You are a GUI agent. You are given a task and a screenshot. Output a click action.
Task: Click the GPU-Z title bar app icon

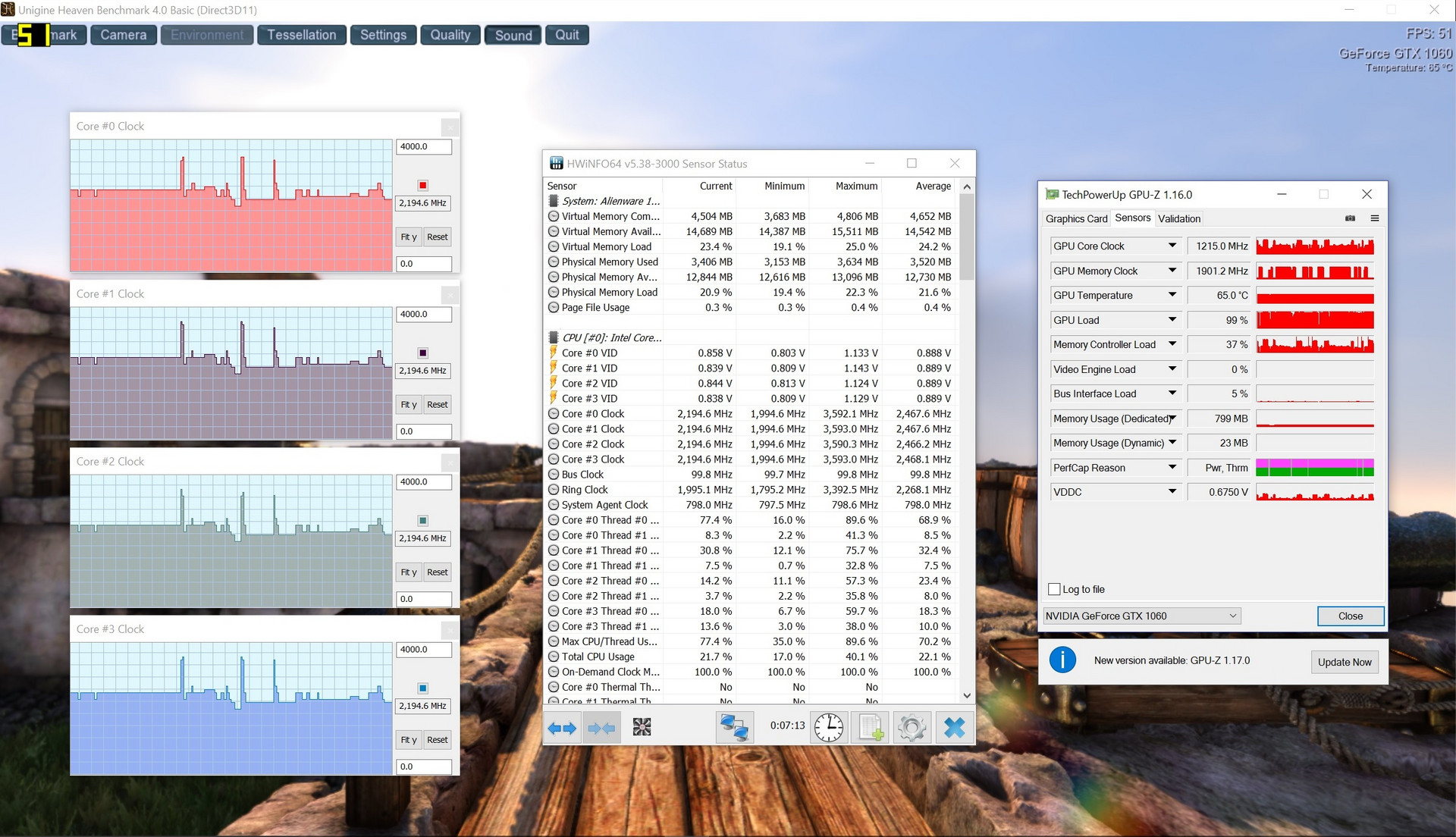[x=1052, y=195]
